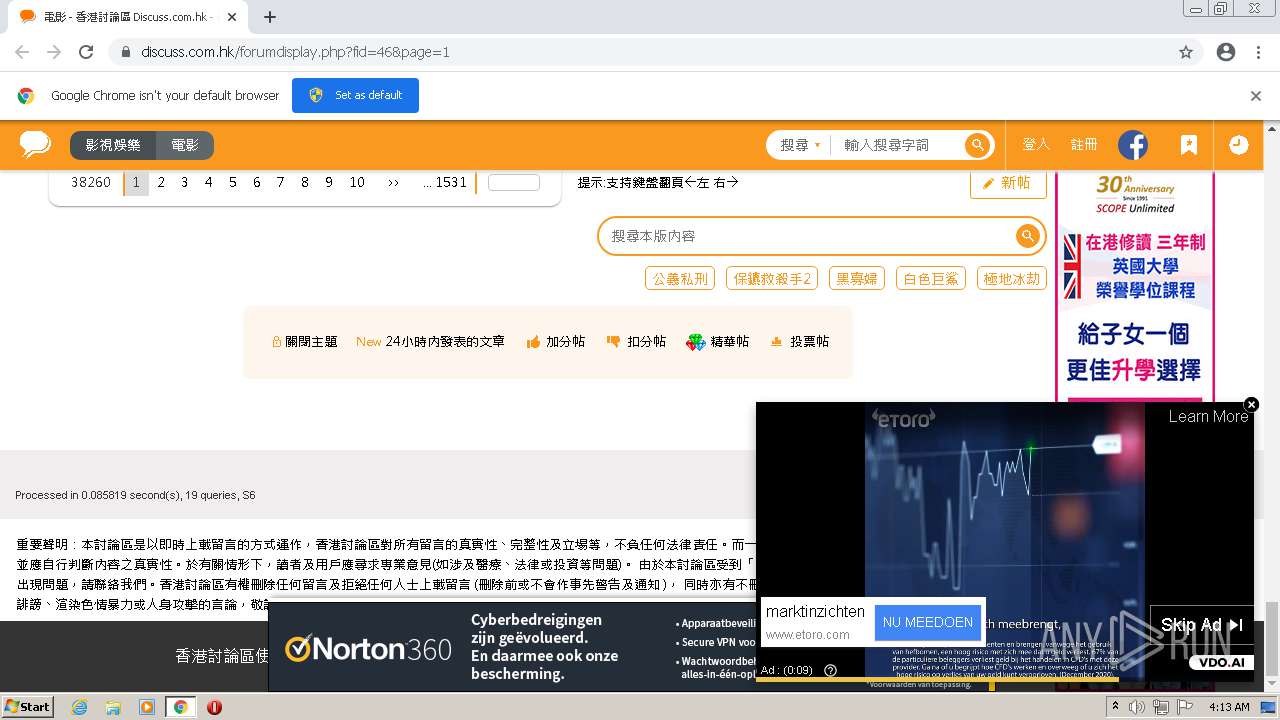1280x720 pixels.
Task: Click the SCOPE university sidebar ad
Action: point(1135,286)
